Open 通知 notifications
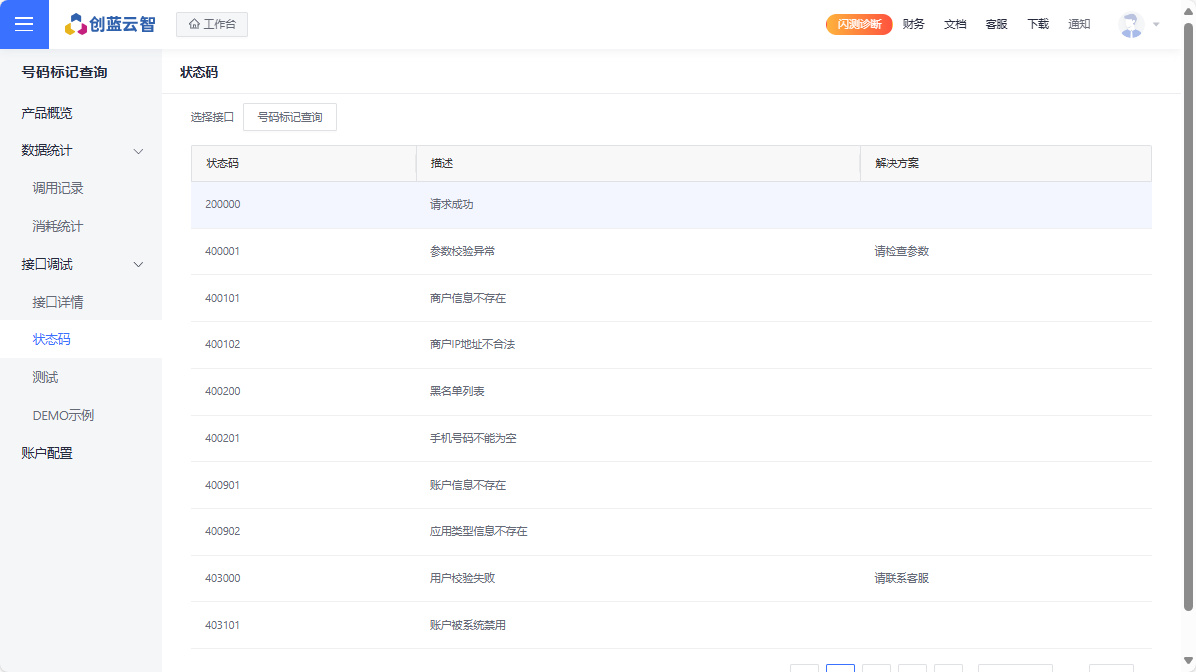The height and width of the screenshot is (672, 1196). pos(1079,24)
